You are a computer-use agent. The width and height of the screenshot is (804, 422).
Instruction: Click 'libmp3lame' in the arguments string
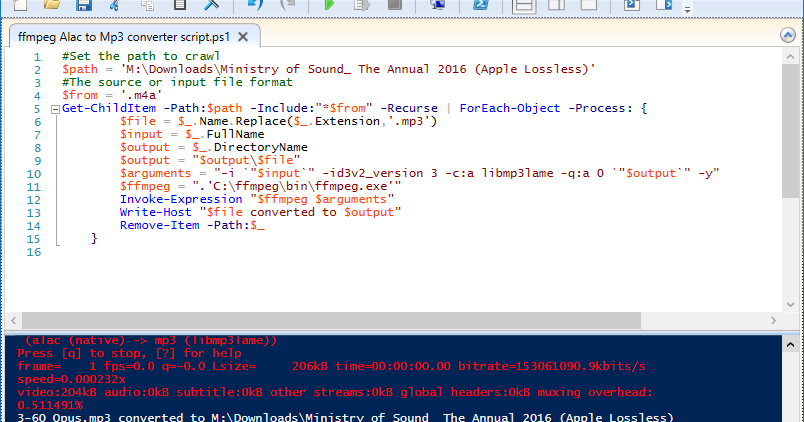[517, 173]
